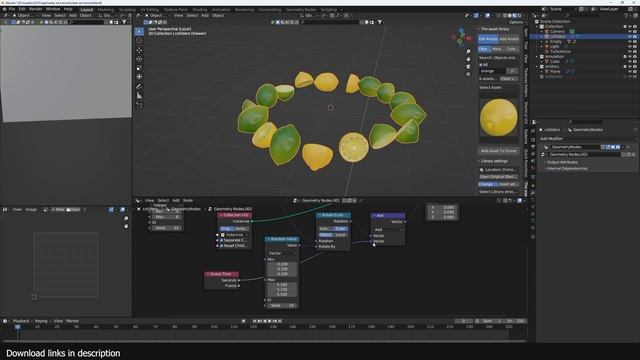This screenshot has width=640, height=360.
Task: Select the Annotate tool in viewport toolbar
Action: [140, 86]
